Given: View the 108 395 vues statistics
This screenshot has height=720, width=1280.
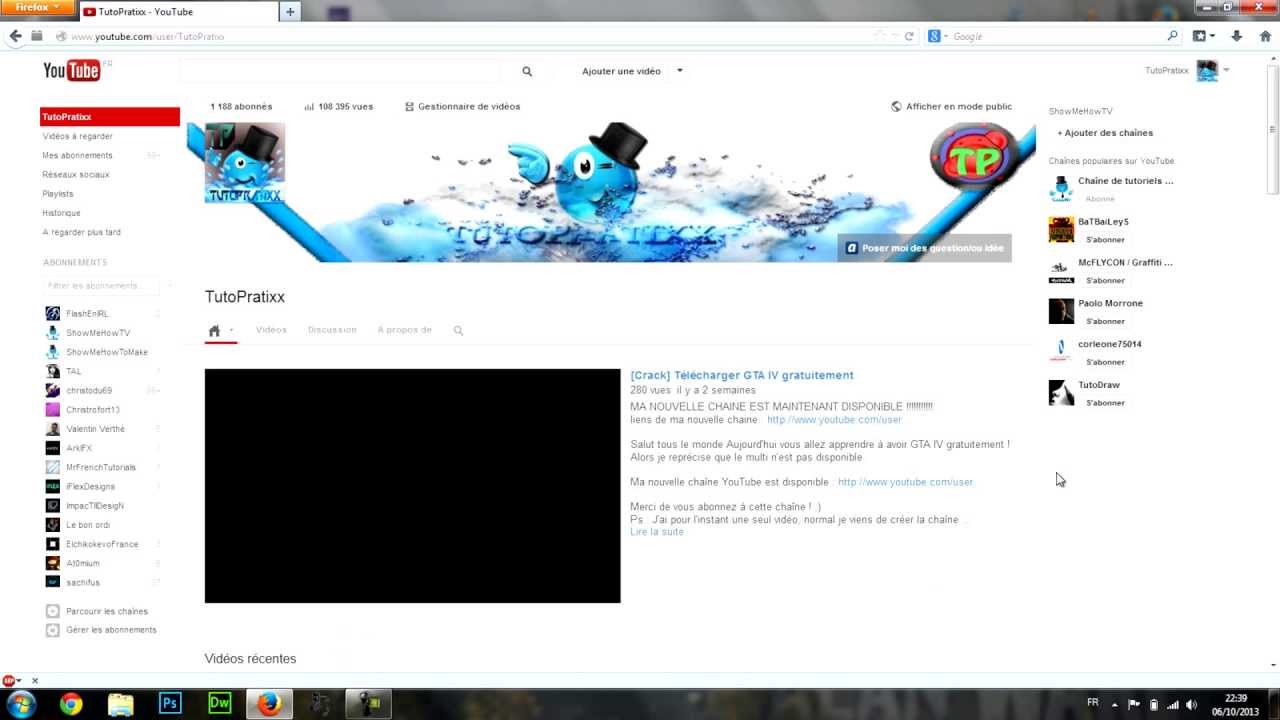Looking at the screenshot, I should 338,106.
